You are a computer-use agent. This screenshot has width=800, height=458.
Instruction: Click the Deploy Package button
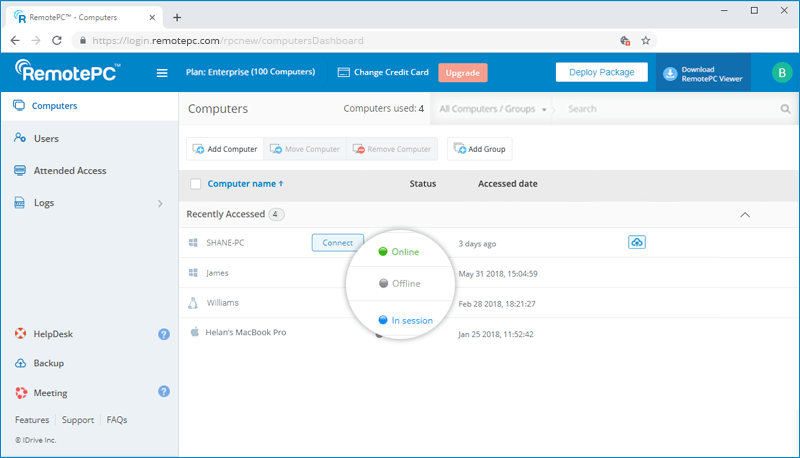pyautogui.click(x=602, y=72)
